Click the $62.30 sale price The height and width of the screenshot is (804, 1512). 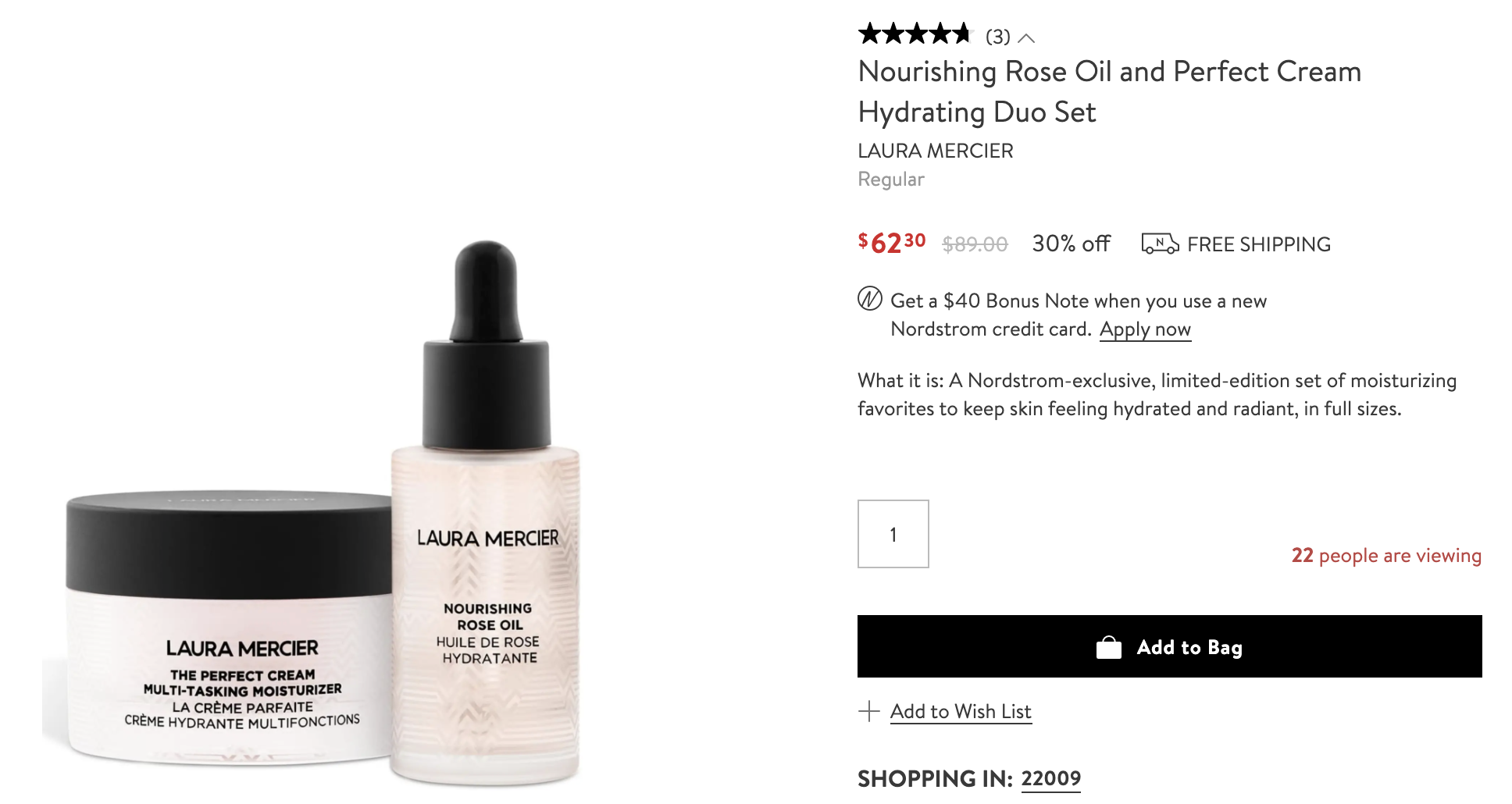(891, 243)
